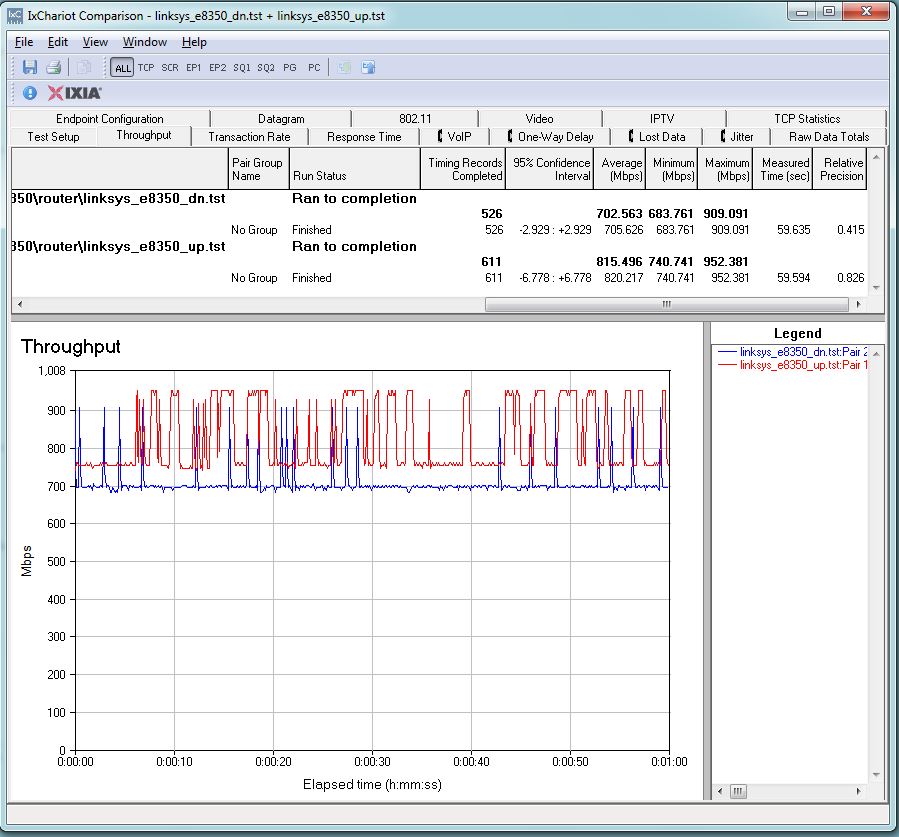Switch to Test Setup tab
899x837 pixels.
53,136
